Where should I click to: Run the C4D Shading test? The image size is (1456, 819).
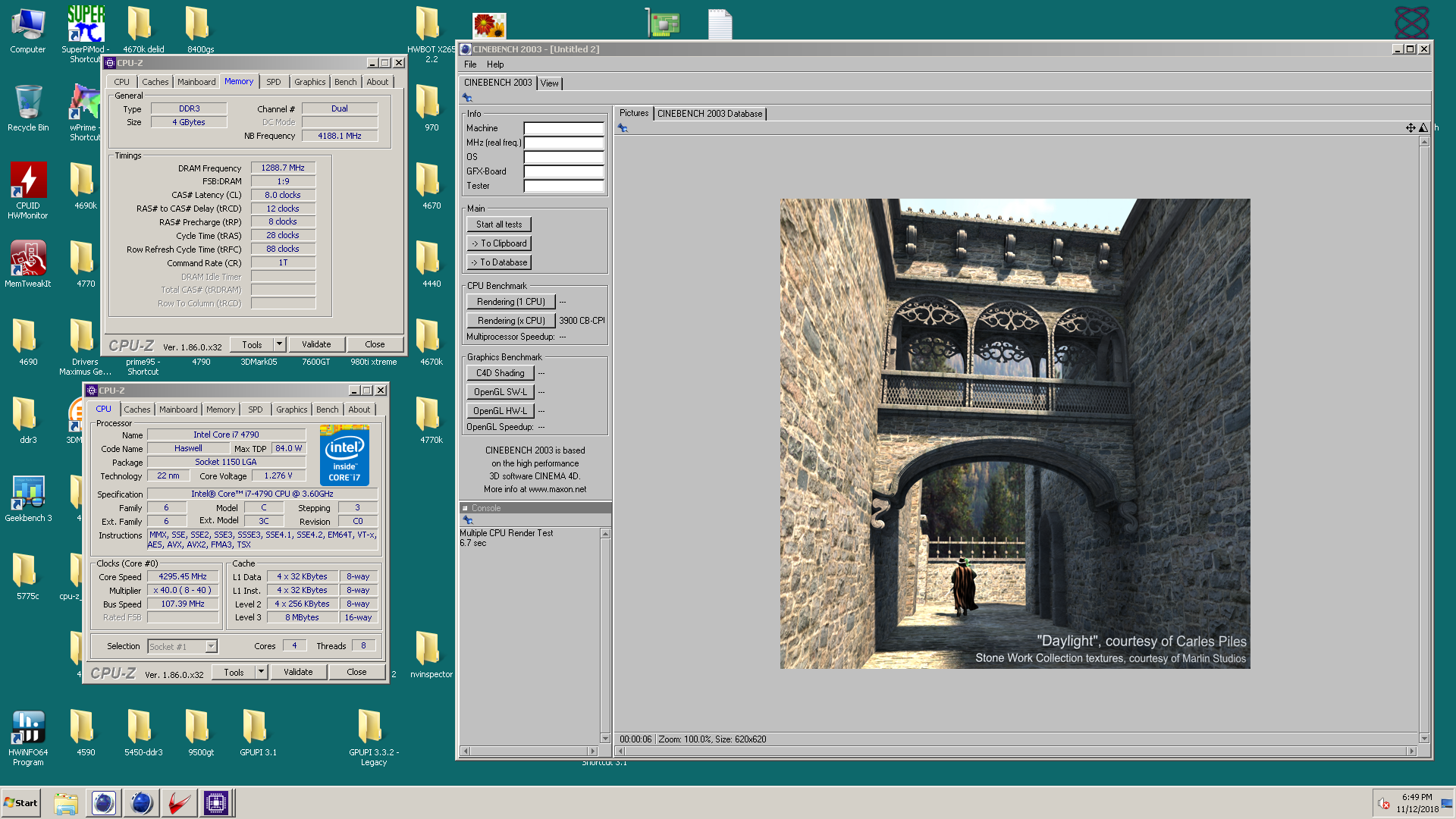[x=500, y=373]
